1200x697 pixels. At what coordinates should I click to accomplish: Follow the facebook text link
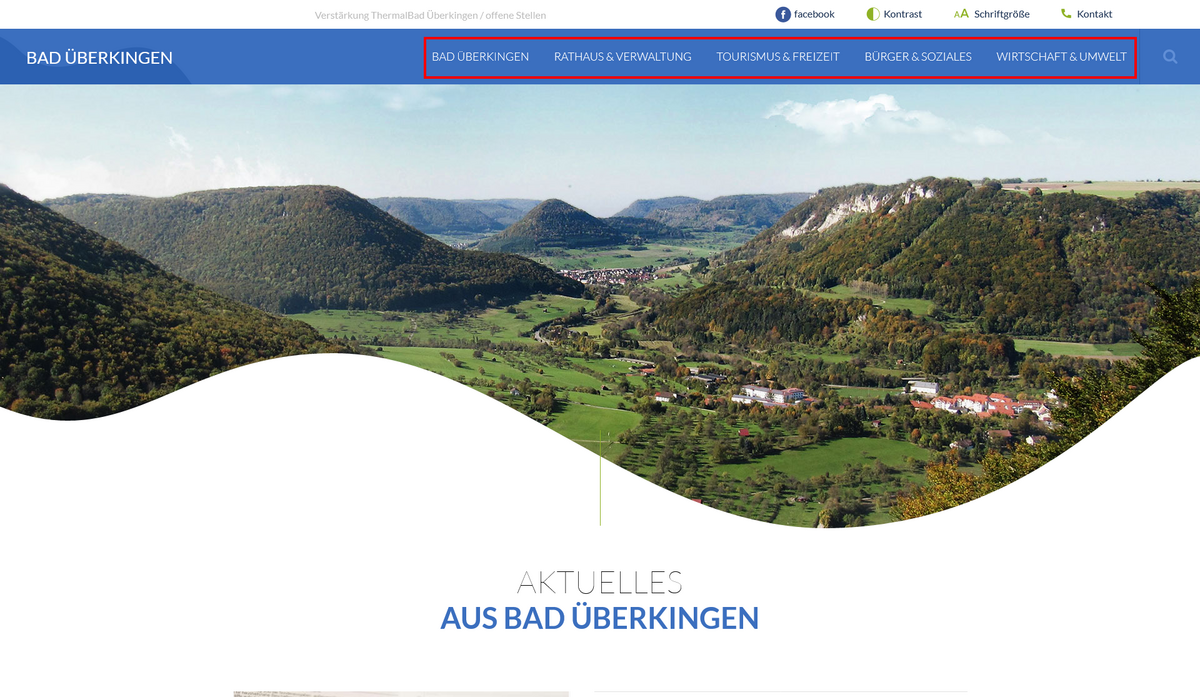pos(814,14)
